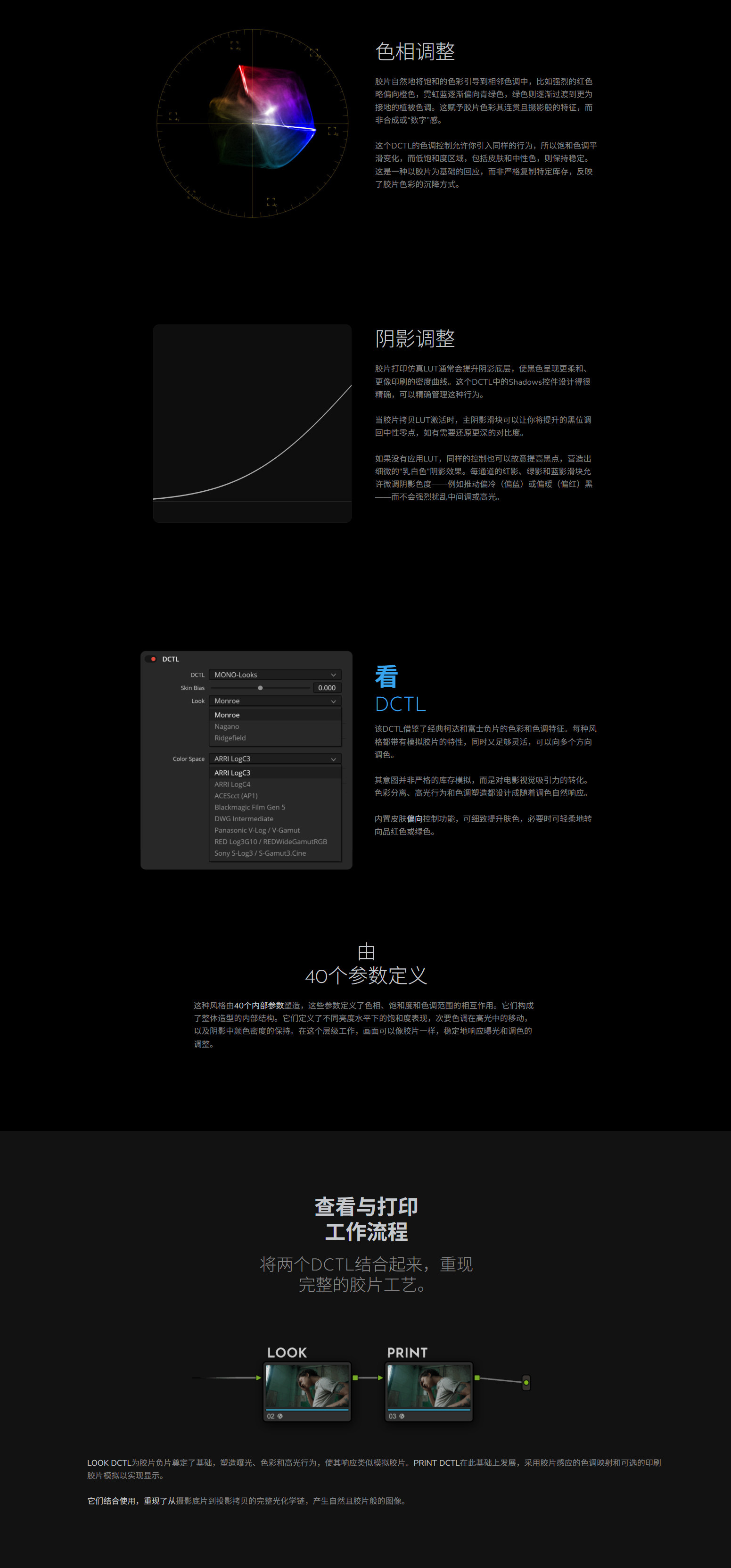Choose DWG Intermediate color space option
The image size is (731, 1568).
click(275, 819)
